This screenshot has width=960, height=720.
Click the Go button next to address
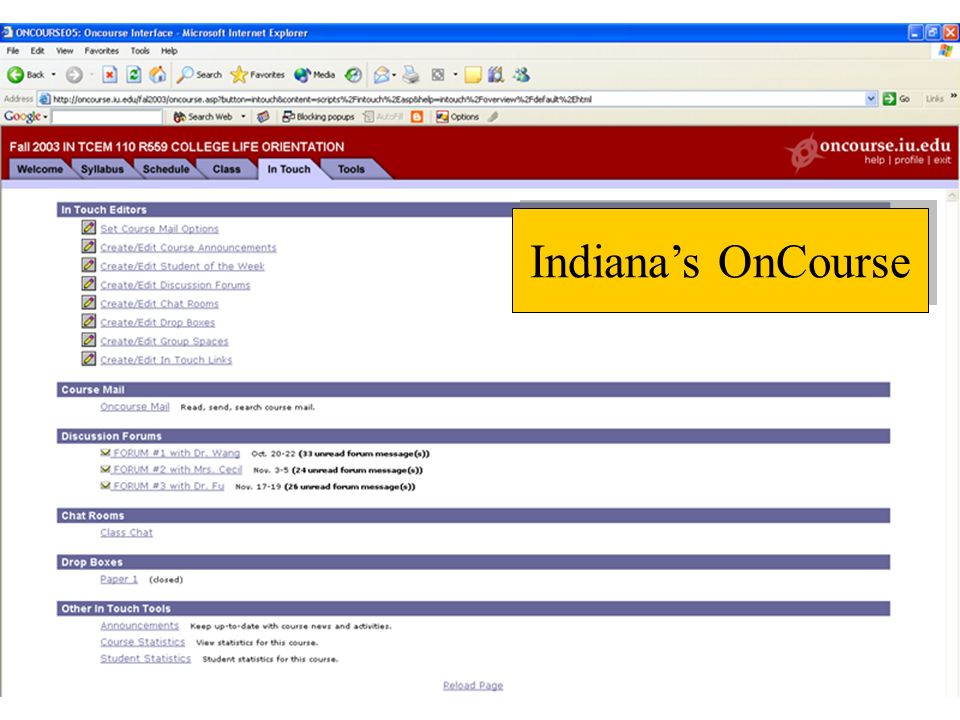896,99
